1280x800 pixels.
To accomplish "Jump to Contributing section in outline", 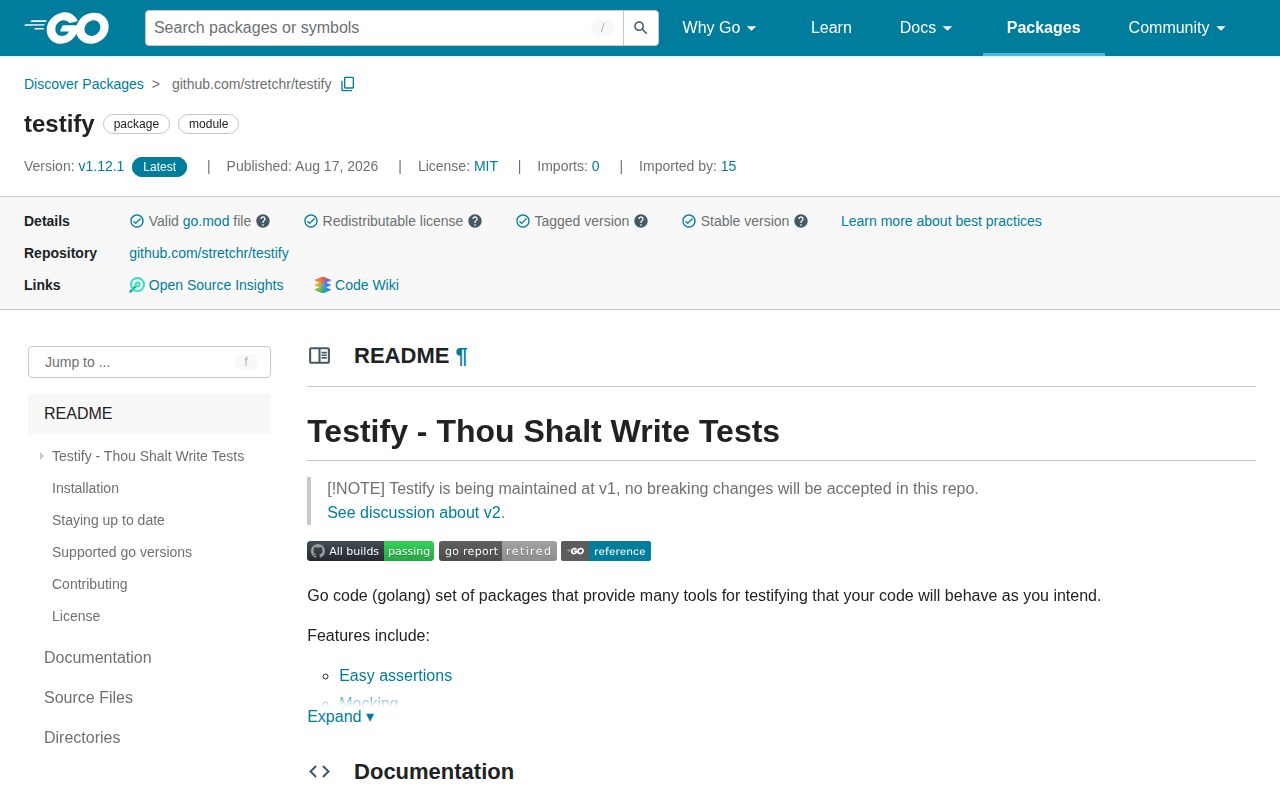I will pyautogui.click(x=90, y=584).
